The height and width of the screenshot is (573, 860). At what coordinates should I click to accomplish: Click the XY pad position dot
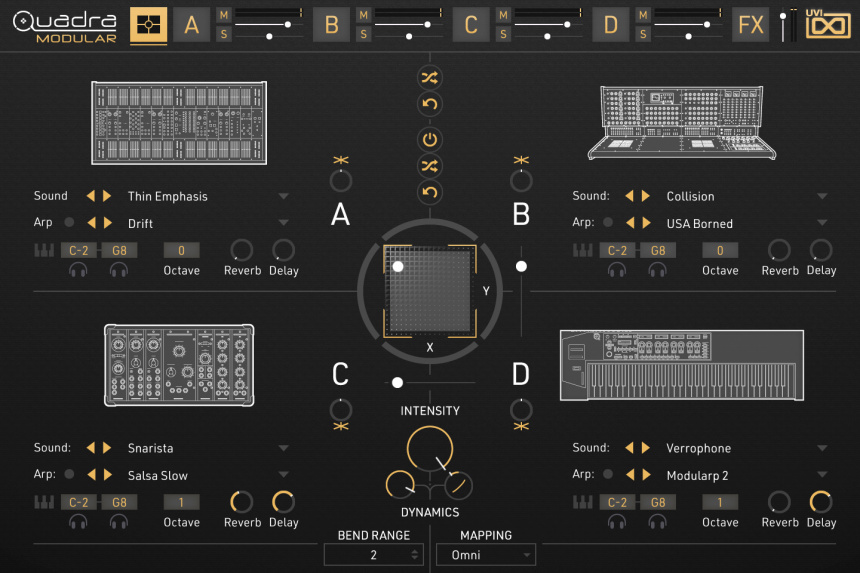(x=398, y=266)
